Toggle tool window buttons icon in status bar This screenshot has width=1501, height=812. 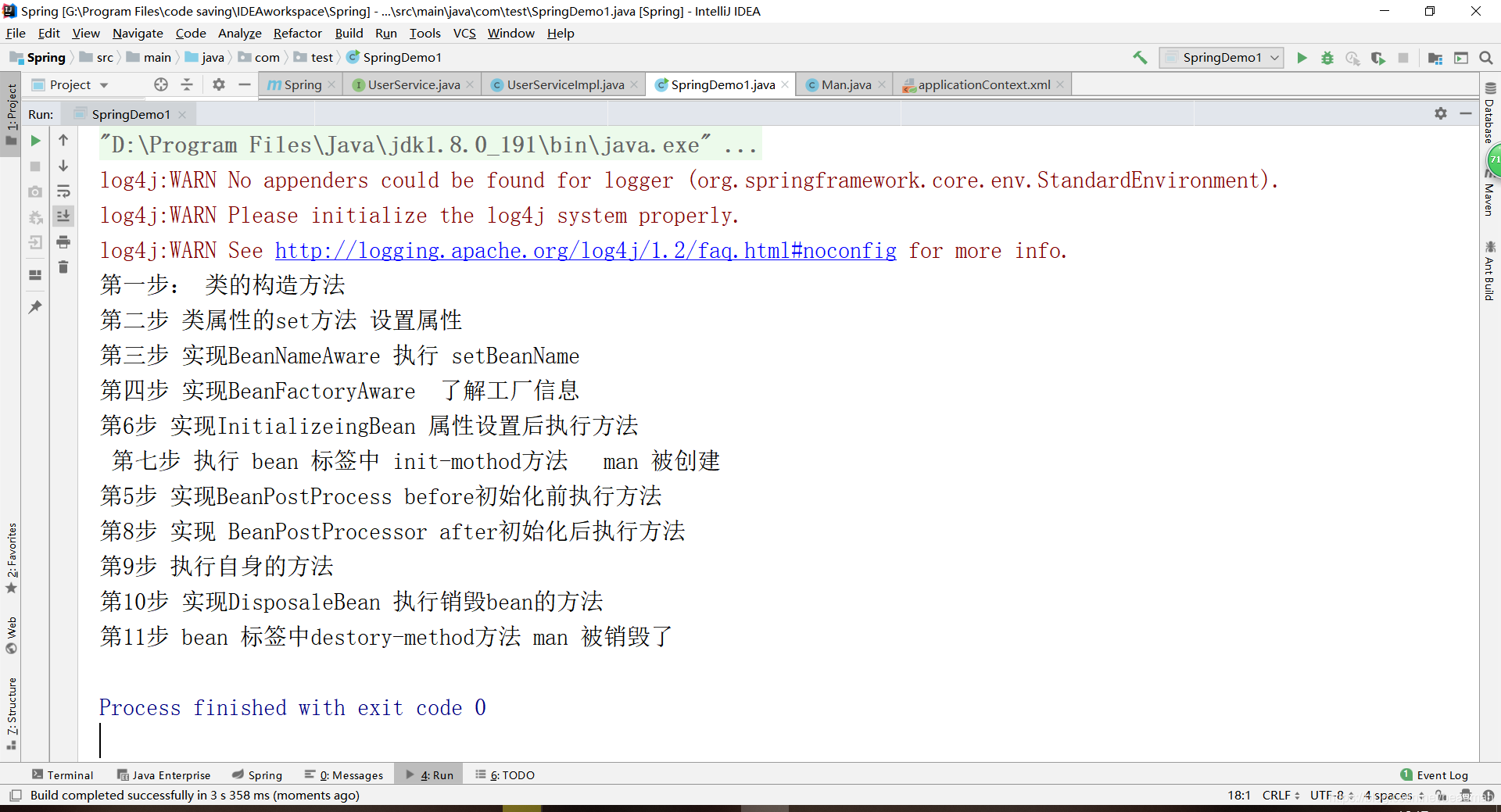point(16,795)
